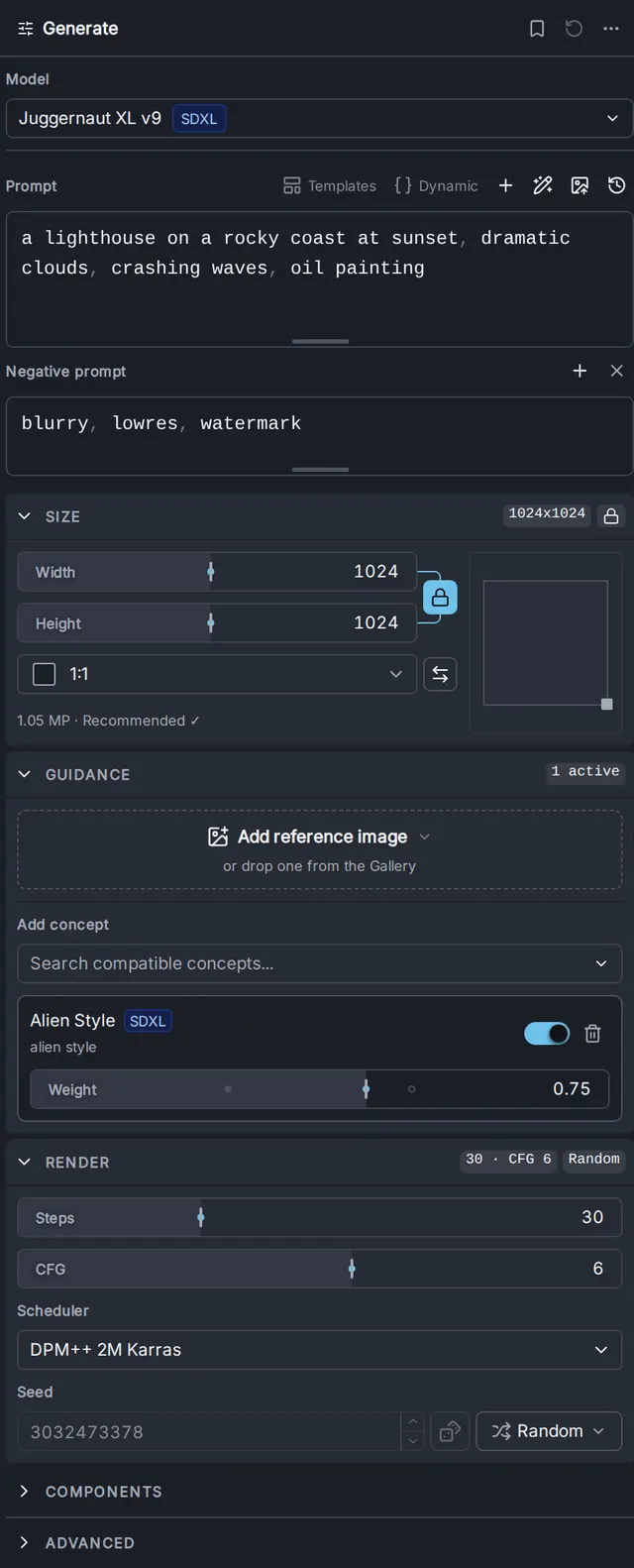Image resolution: width=634 pixels, height=1568 pixels.
Task: Swap width and height dimensions
Action: coord(440,674)
